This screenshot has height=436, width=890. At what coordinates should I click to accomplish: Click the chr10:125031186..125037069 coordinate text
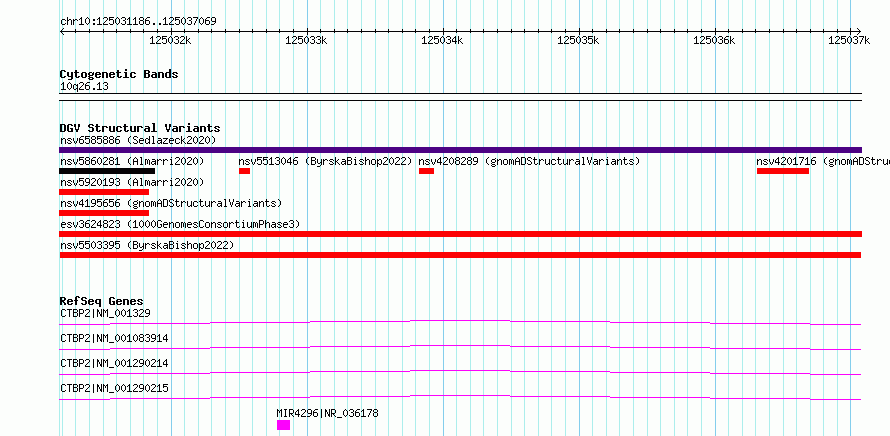[x=138, y=22]
